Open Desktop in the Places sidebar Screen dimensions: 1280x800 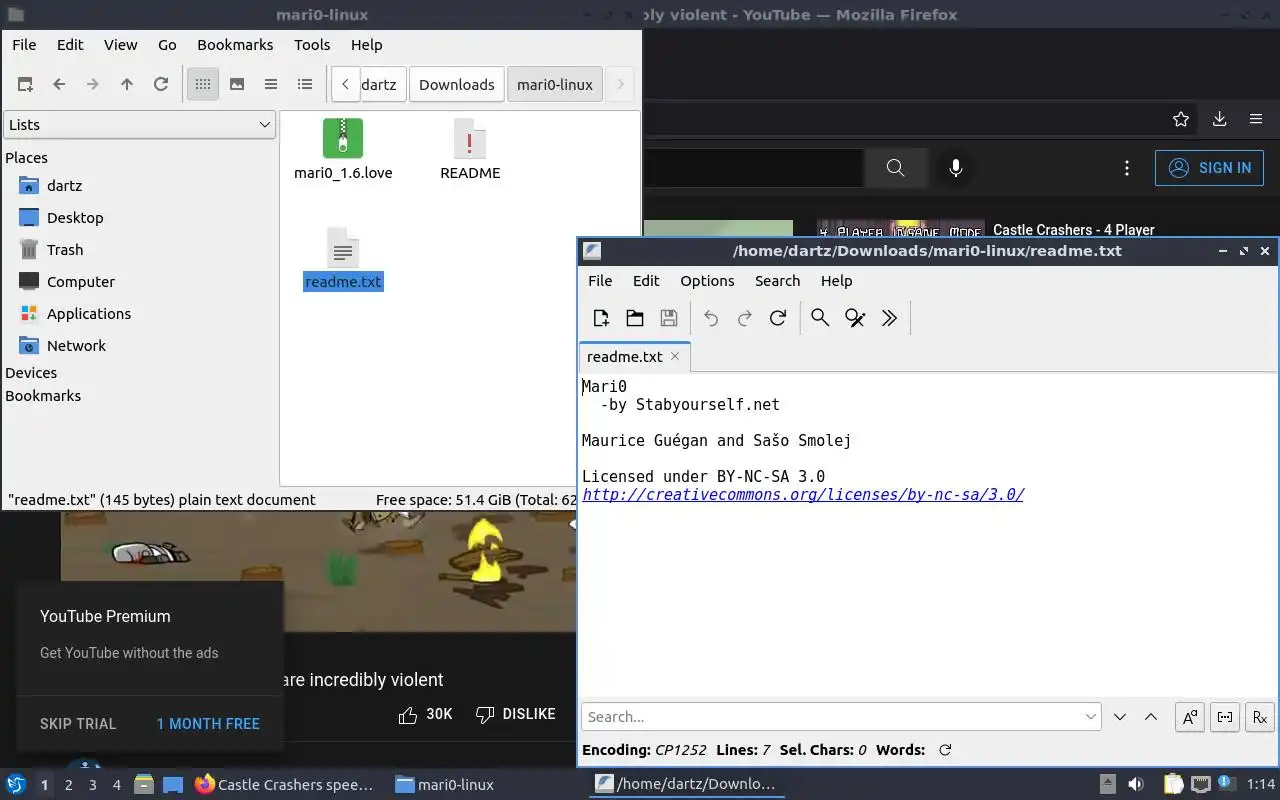pyautogui.click(x=75, y=218)
